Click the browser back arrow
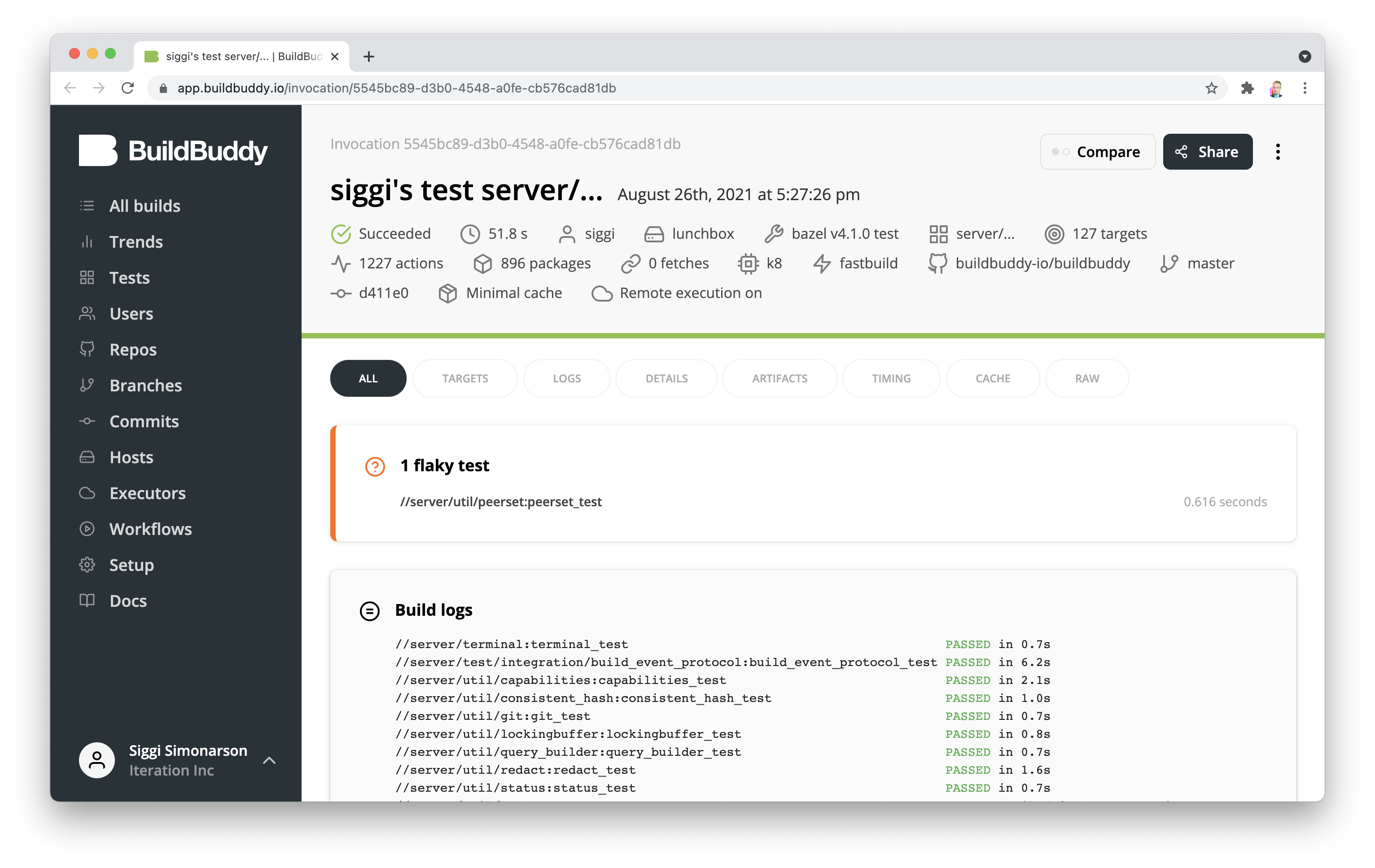Image resolution: width=1375 pixels, height=868 pixels. click(70, 88)
